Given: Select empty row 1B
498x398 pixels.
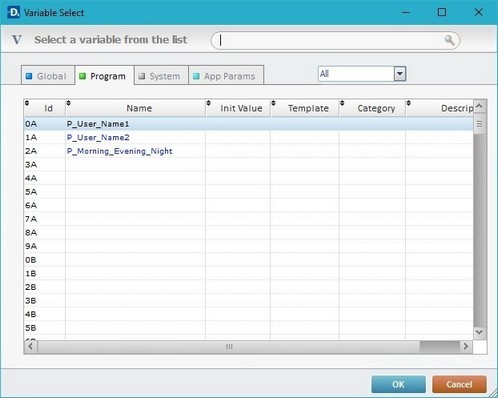Looking at the screenshot, I should pos(248,273).
